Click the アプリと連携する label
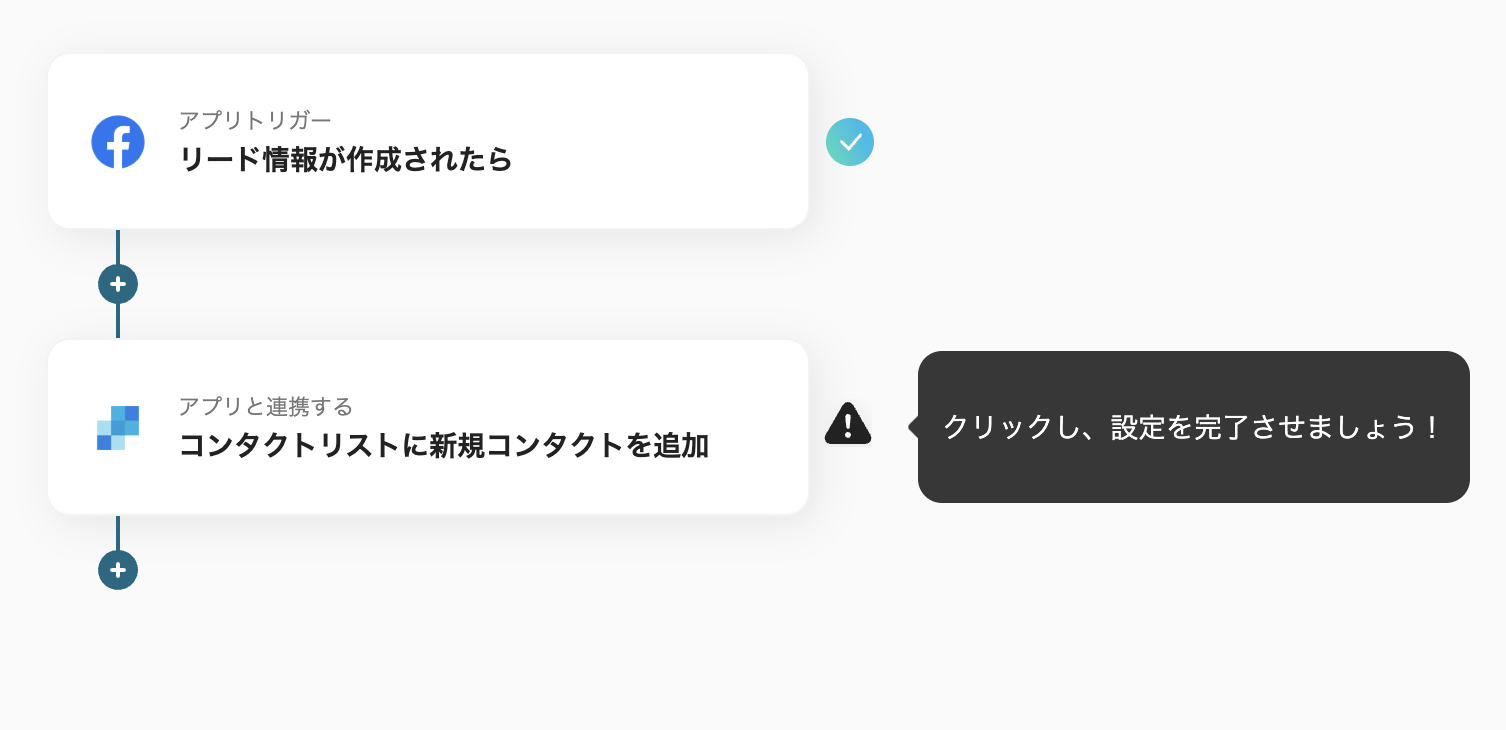This screenshot has width=1506, height=730. (x=266, y=406)
